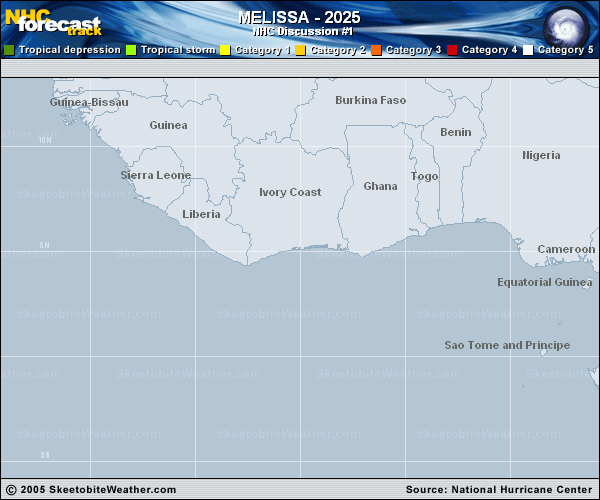600x500 pixels.
Task: Select the Category 5 white swatch
Action: [528, 50]
